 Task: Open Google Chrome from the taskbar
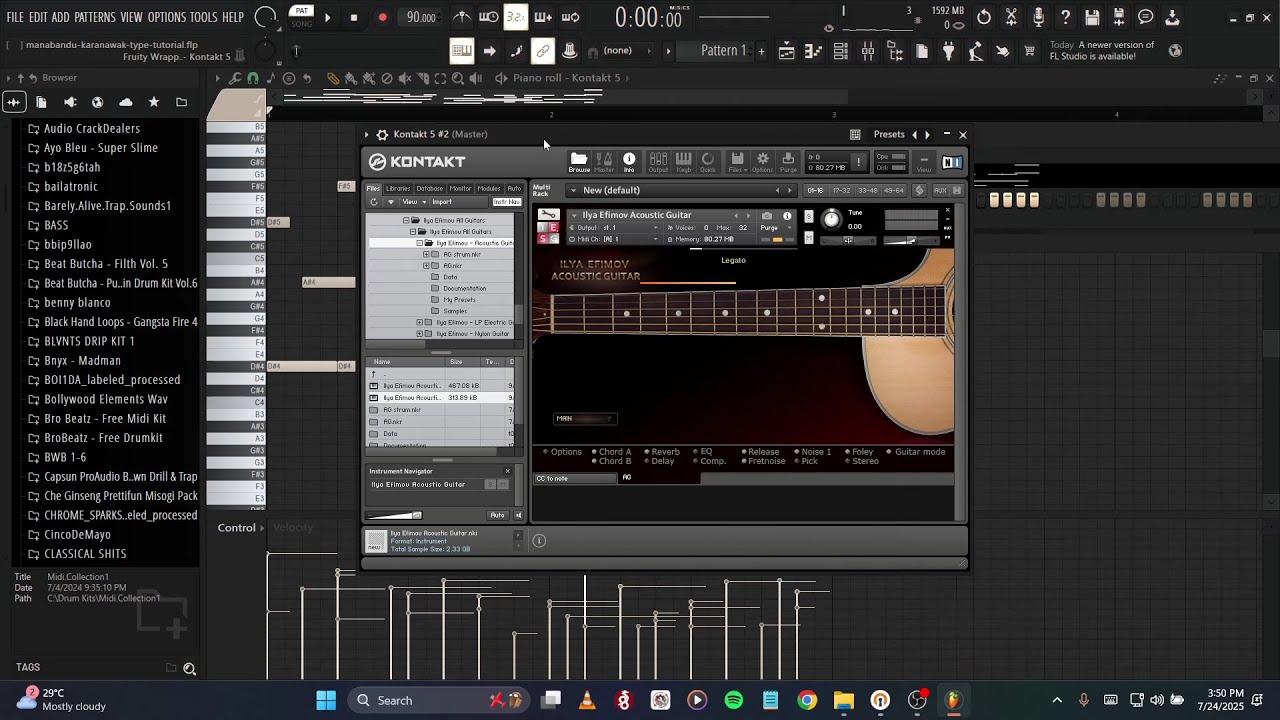tap(807, 700)
